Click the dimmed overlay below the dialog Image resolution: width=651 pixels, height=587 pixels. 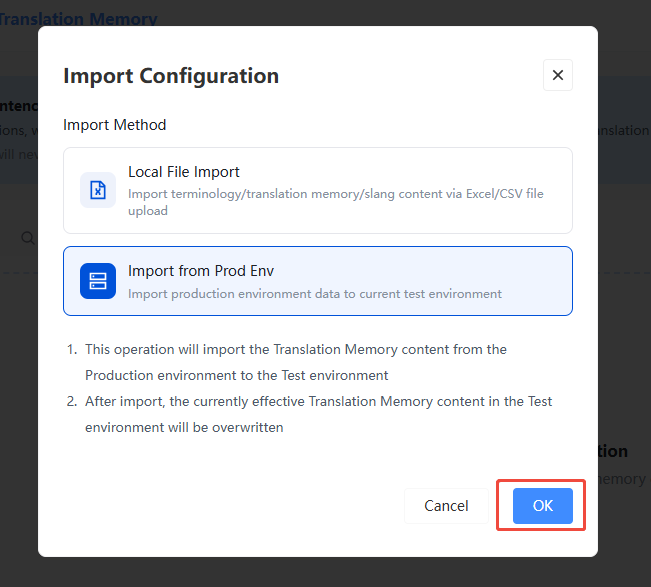pos(318,572)
